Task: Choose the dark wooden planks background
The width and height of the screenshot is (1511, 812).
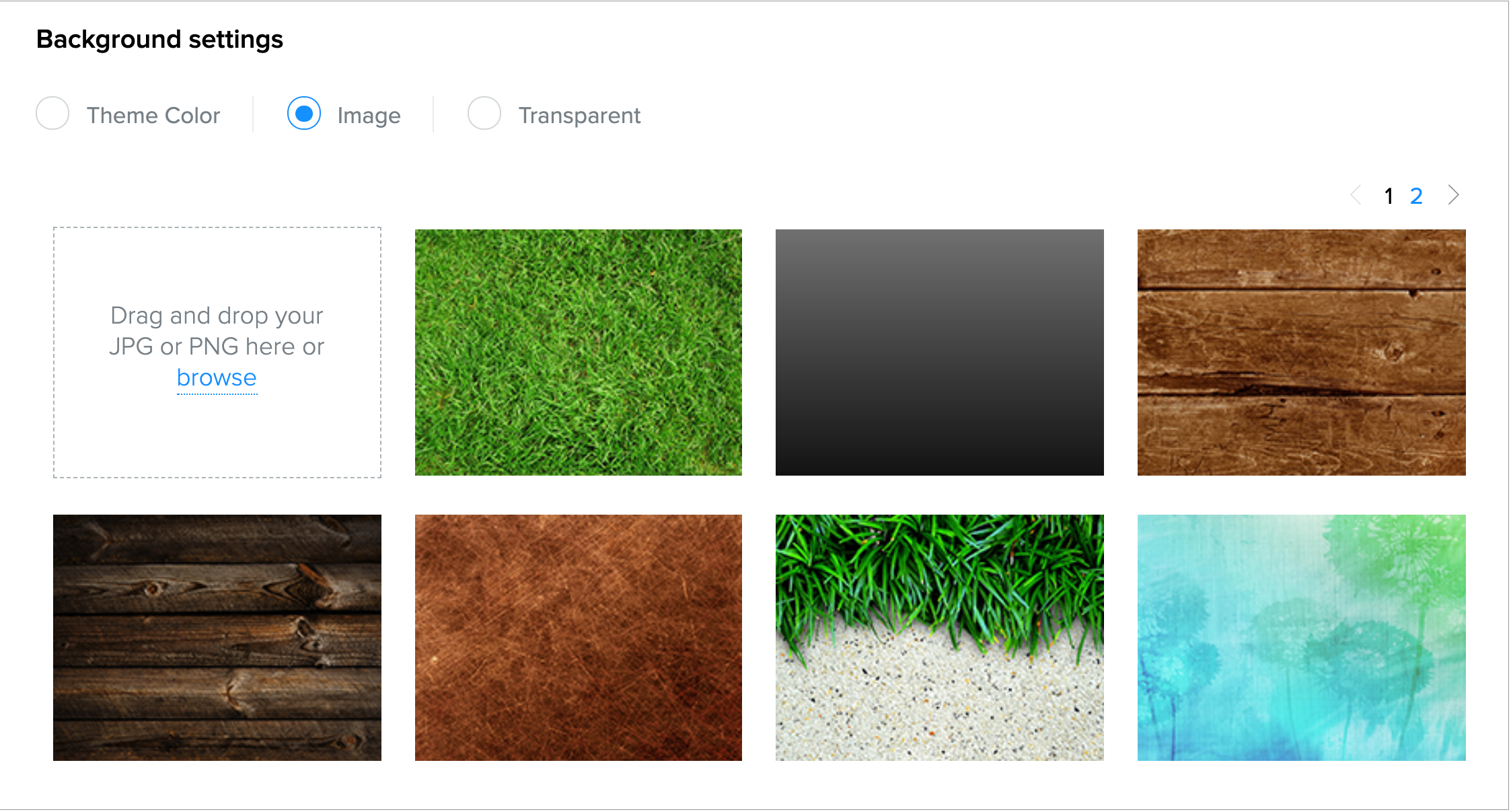Action: pyautogui.click(x=217, y=638)
